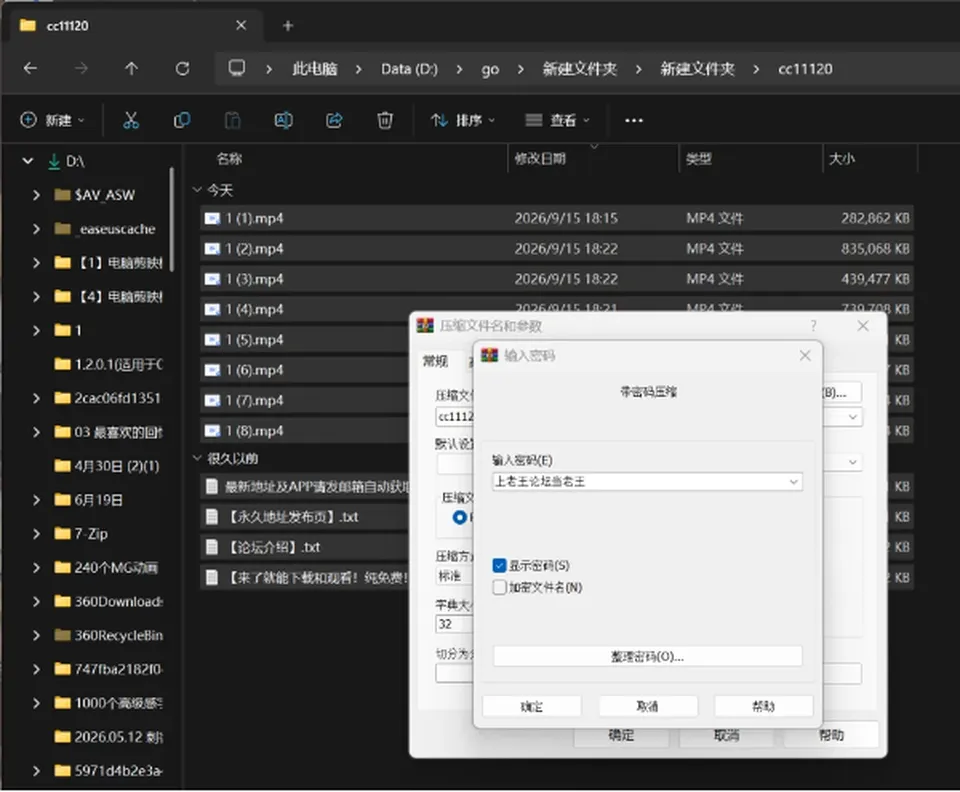The image size is (960, 792).
Task: Click the 大小 column header
Action: [842, 159]
